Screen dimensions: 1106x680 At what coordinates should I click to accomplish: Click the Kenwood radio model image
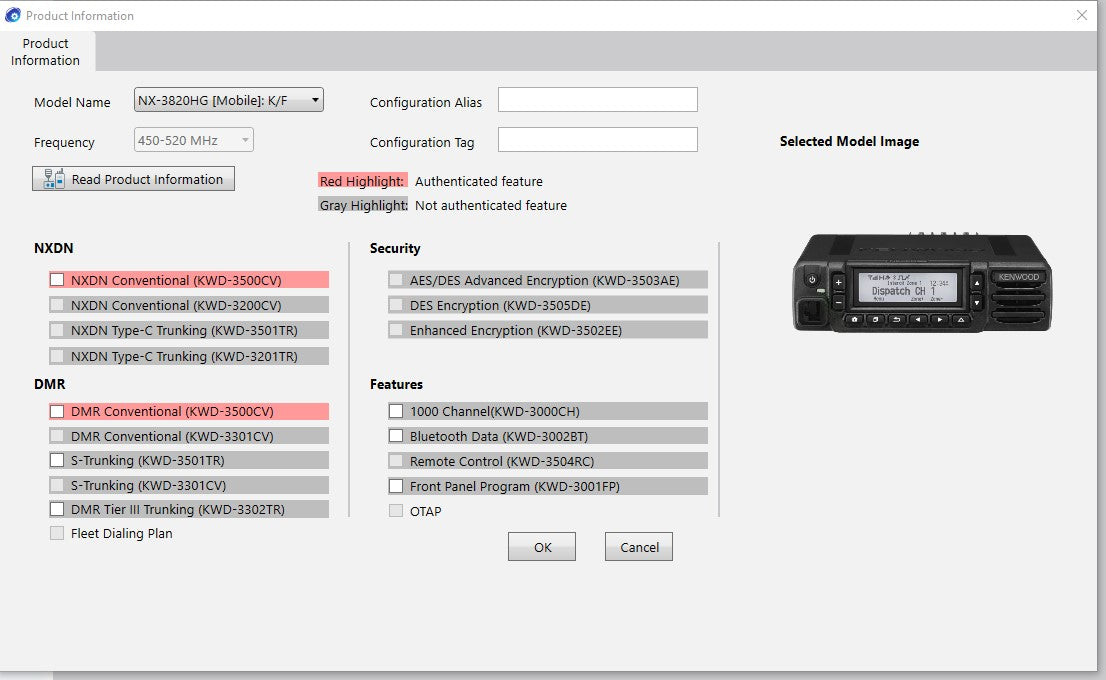pos(922,283)
